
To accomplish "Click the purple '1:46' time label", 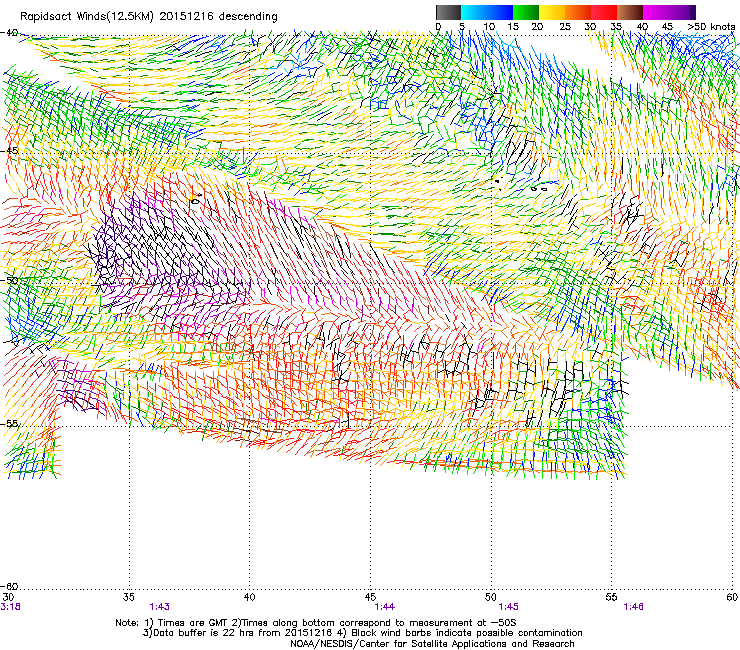I will point(633,607).
